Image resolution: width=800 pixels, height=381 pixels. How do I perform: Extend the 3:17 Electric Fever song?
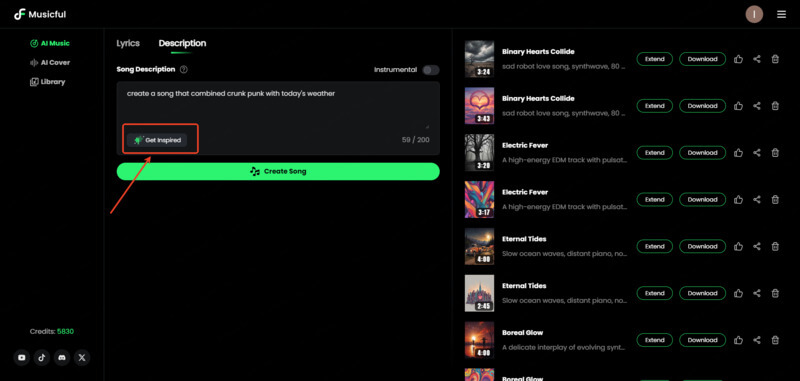pos(655,199)
